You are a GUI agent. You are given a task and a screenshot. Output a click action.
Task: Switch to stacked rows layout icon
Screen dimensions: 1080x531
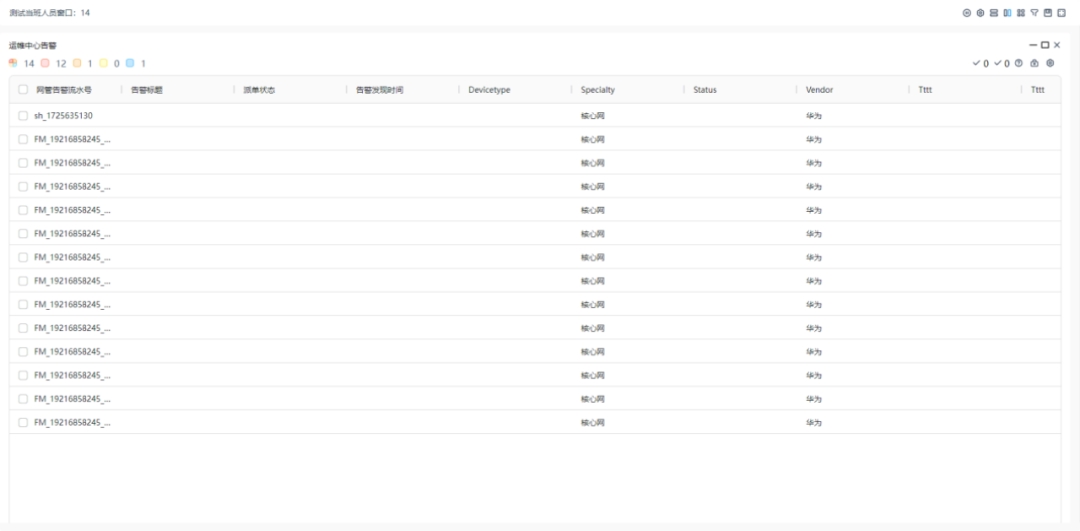click(994, 13)
